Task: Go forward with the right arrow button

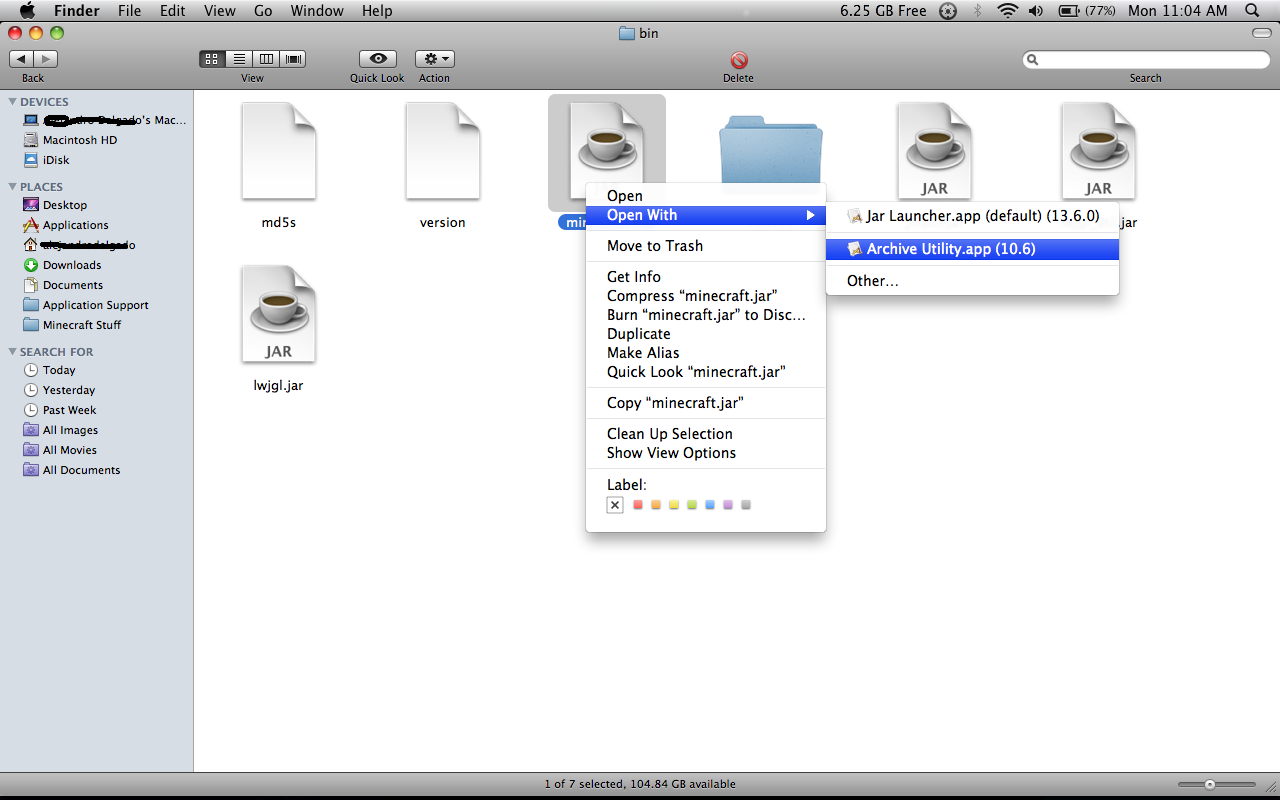Action: (x=46, y=59)
